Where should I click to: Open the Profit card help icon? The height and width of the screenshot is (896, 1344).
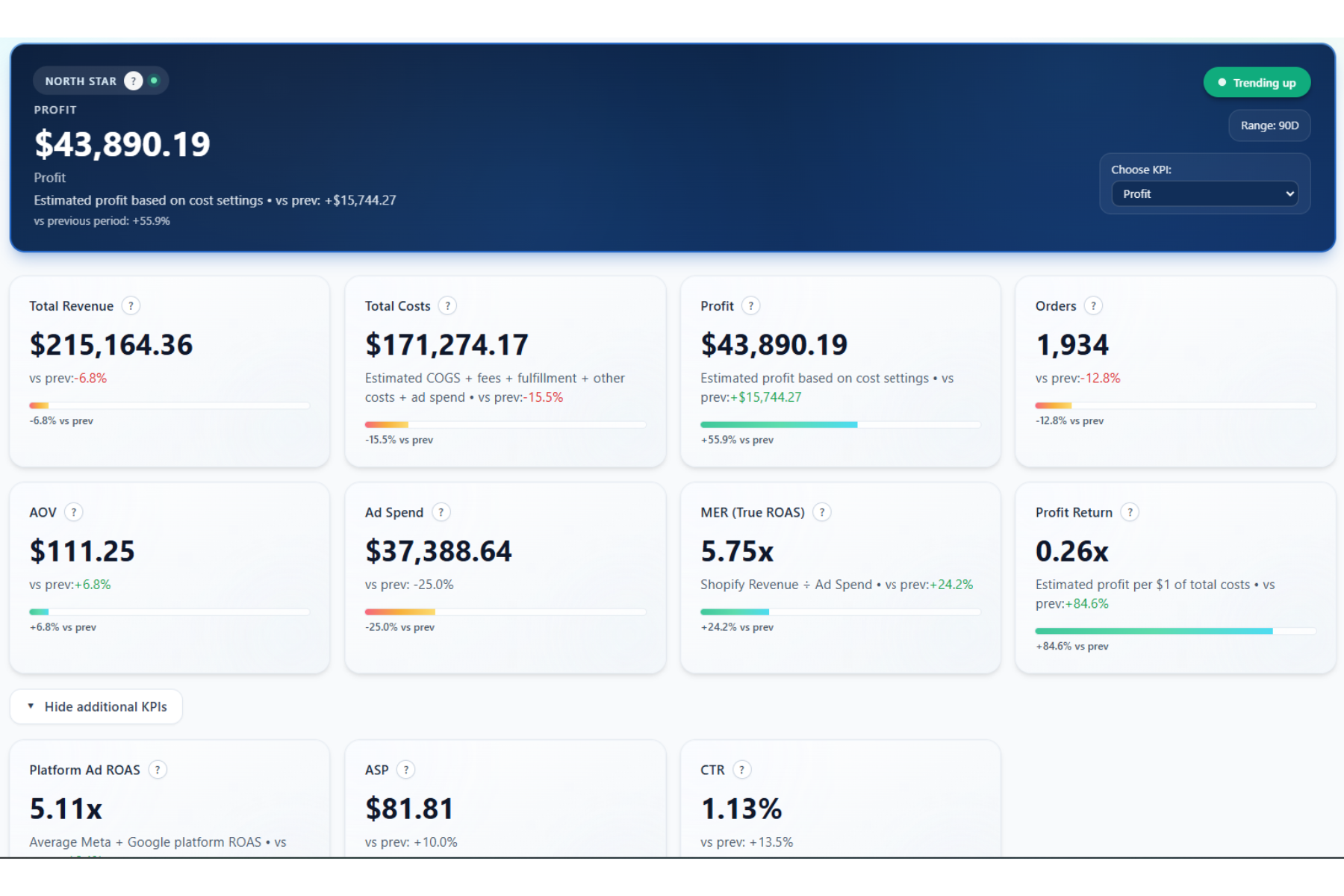[751, 305]
